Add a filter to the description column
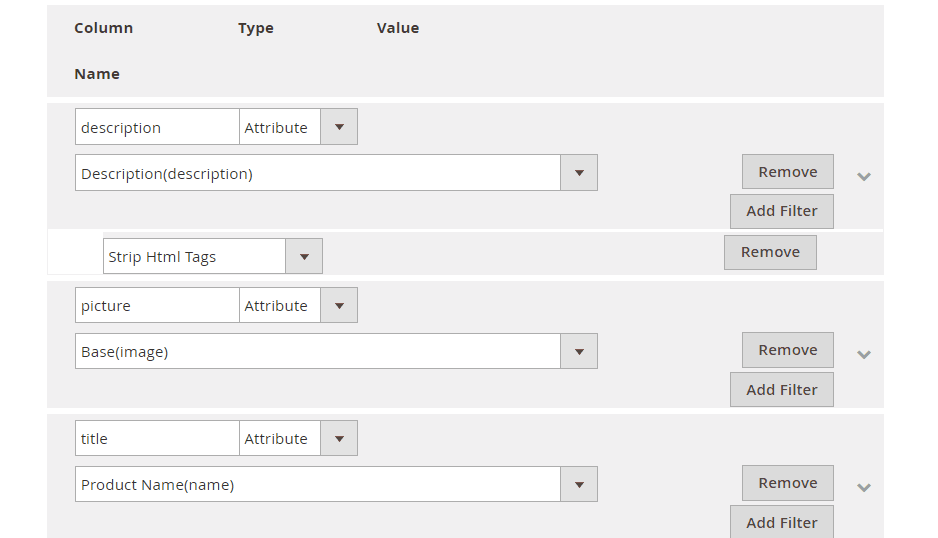The height and width of the screenshot is (538, 938). 782,211
